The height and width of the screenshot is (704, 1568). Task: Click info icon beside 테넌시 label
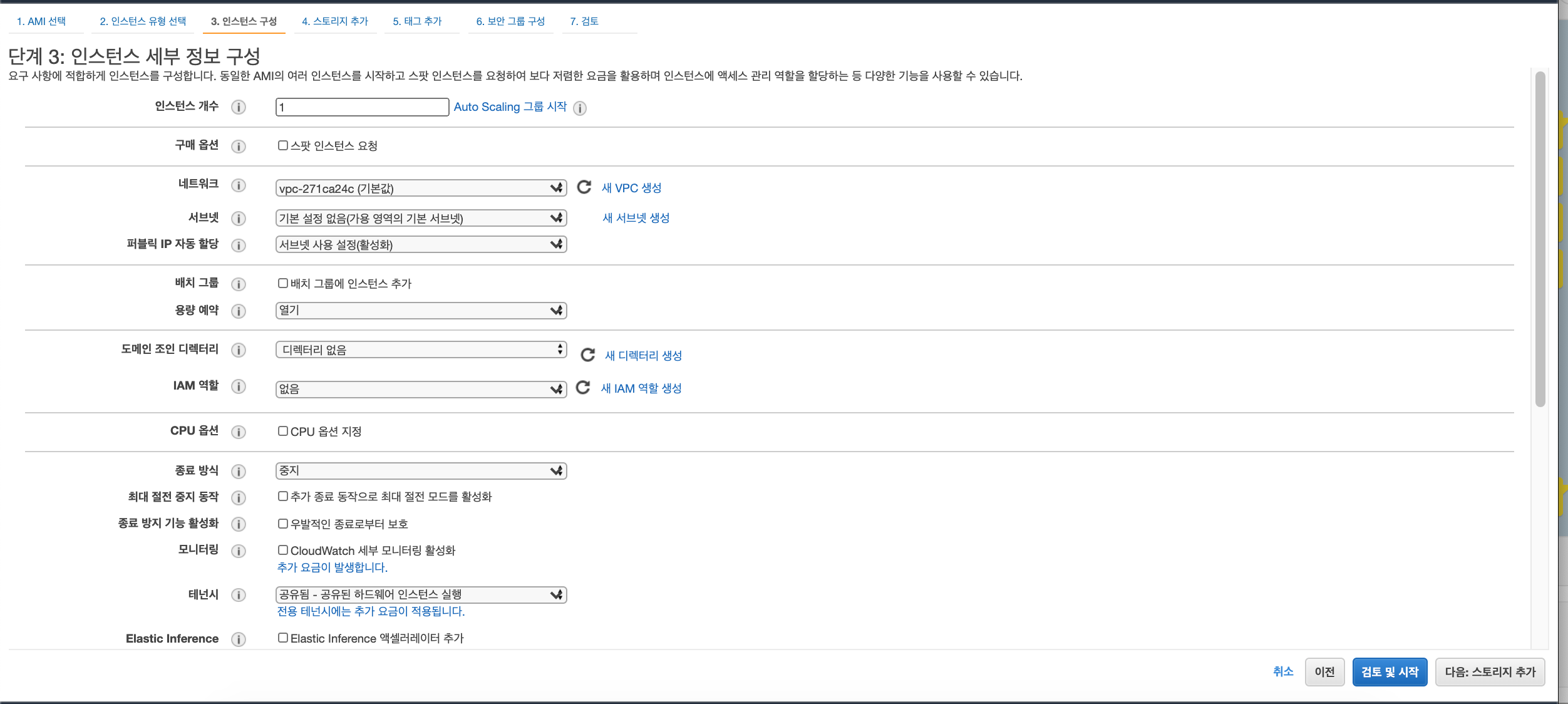pos(238,594)
